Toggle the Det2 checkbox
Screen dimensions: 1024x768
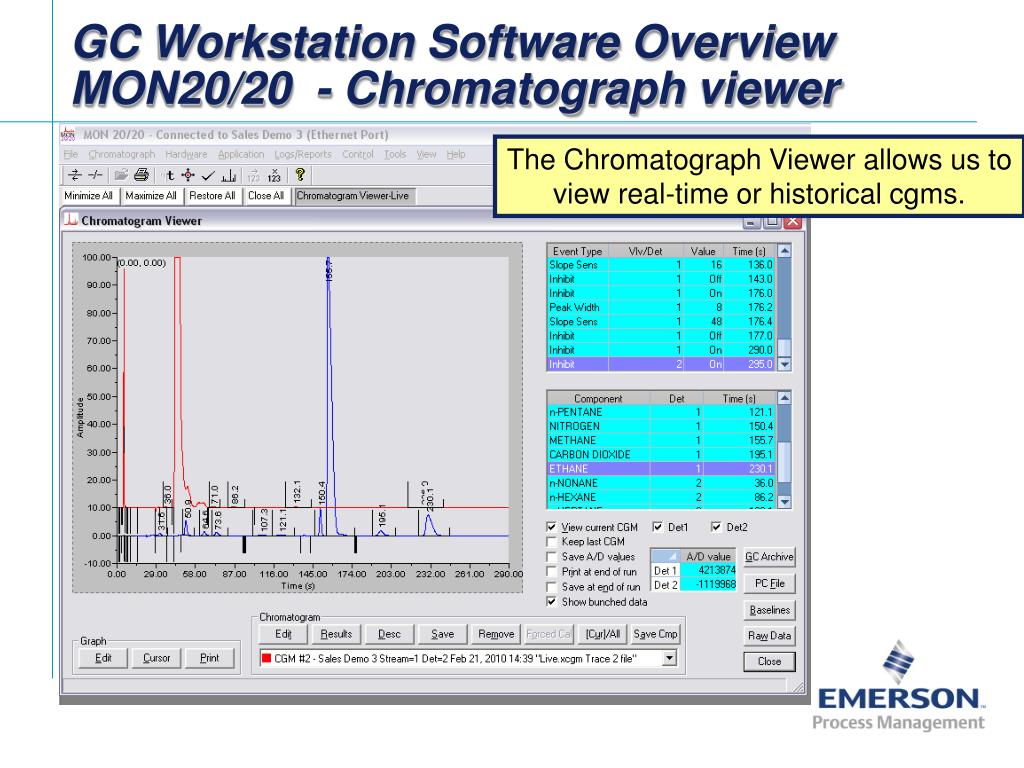pos(716,527)
